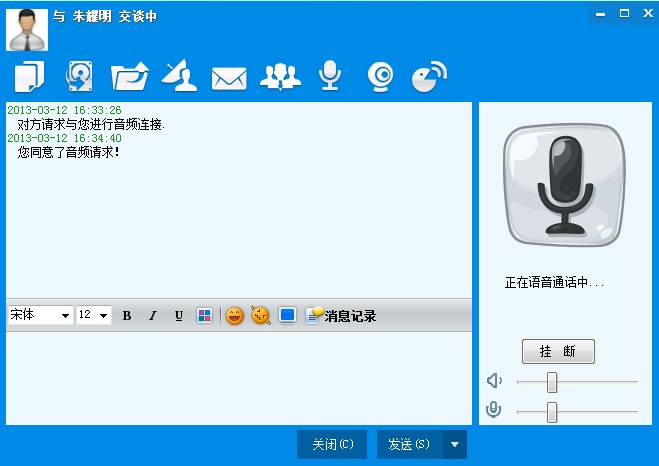Click the blue screen capture icon
The width and height of the screenshot is (659, 466).
pos(287,316)
